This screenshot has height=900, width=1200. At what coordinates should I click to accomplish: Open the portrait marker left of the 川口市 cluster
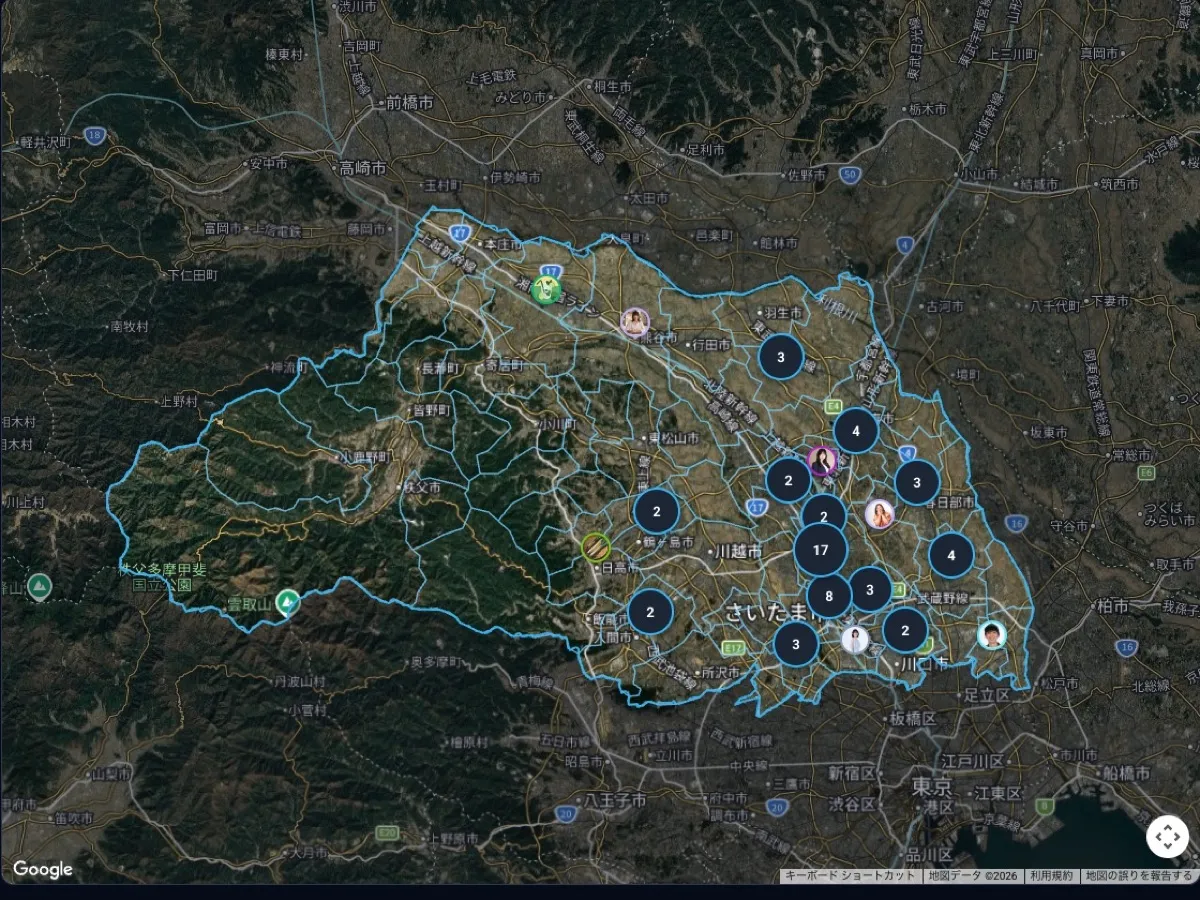855,639
